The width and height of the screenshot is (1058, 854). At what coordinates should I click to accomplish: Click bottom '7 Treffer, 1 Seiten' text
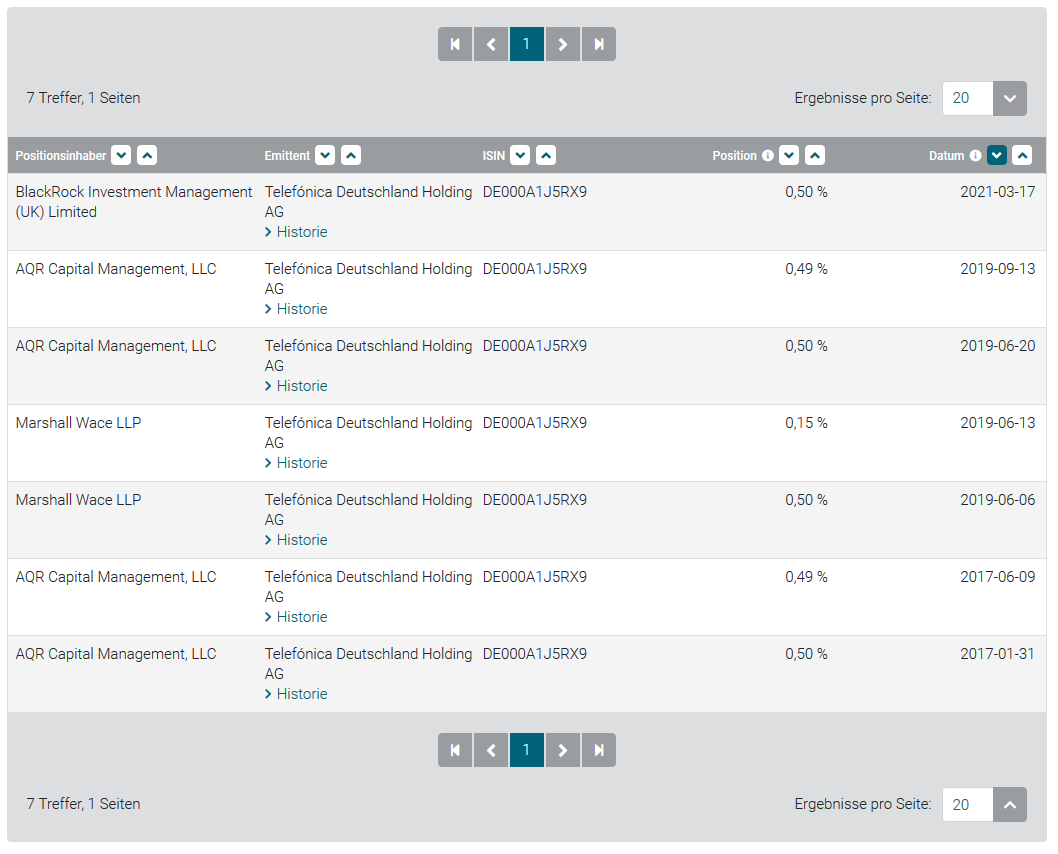(83, 804)
